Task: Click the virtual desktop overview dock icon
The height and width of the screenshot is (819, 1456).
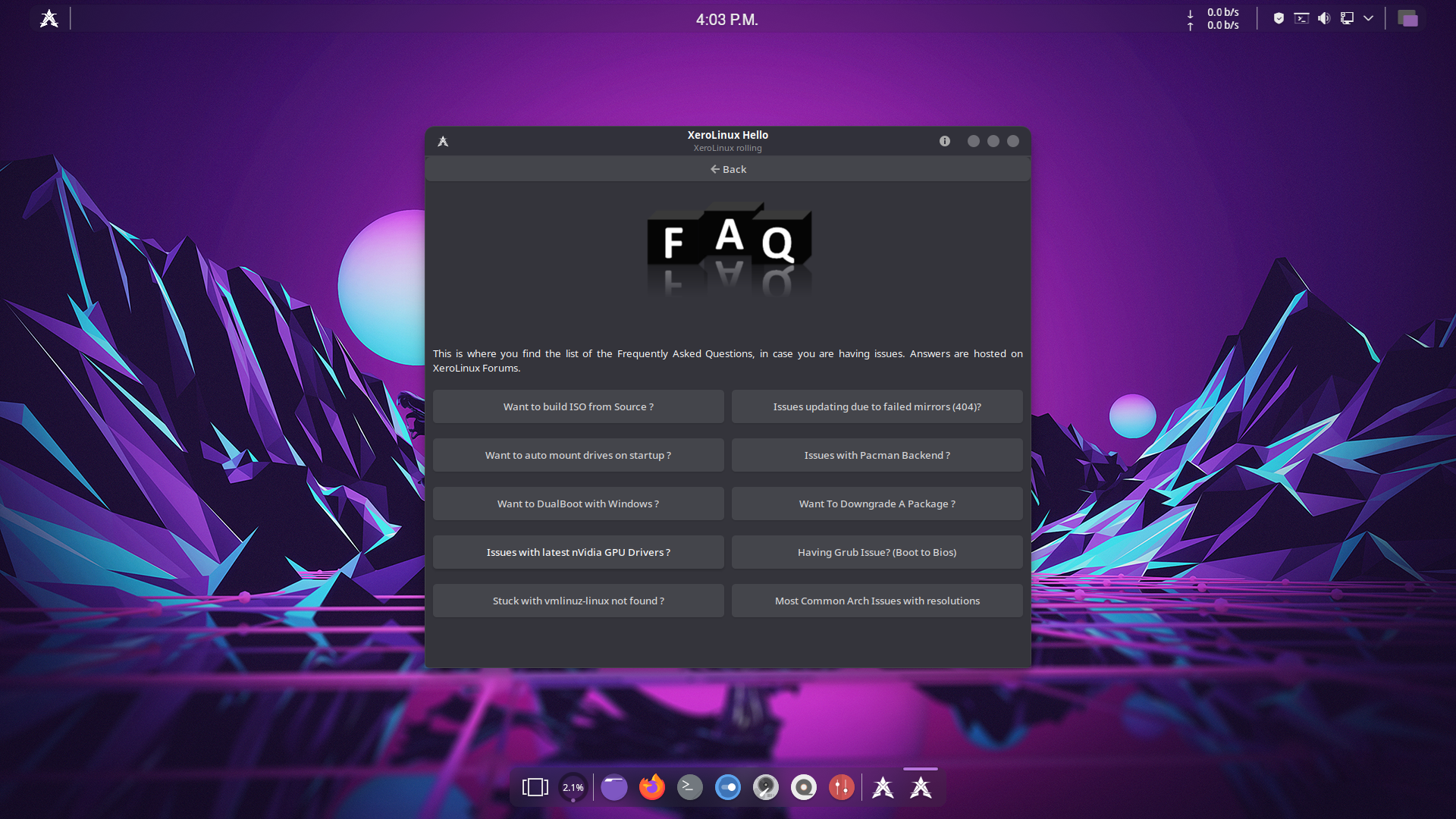Action: (535, 787)
